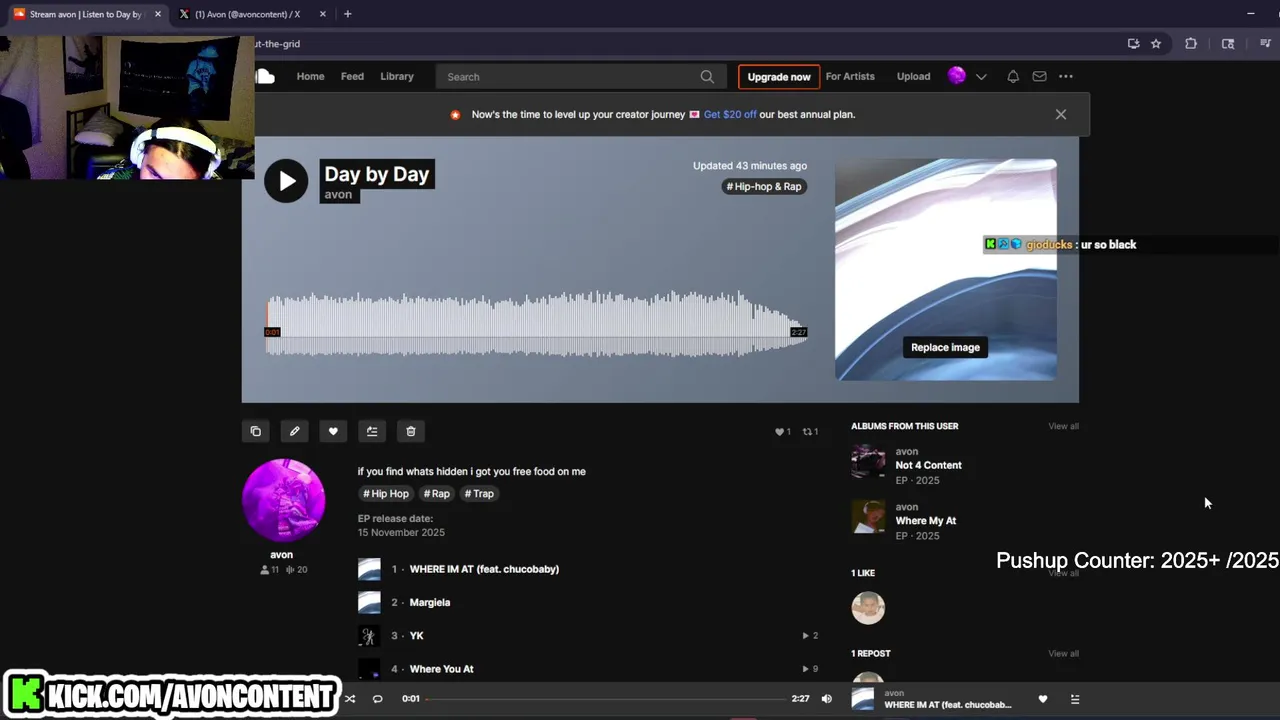
Task: View all albums from this user
Action: pos(1063,426)
